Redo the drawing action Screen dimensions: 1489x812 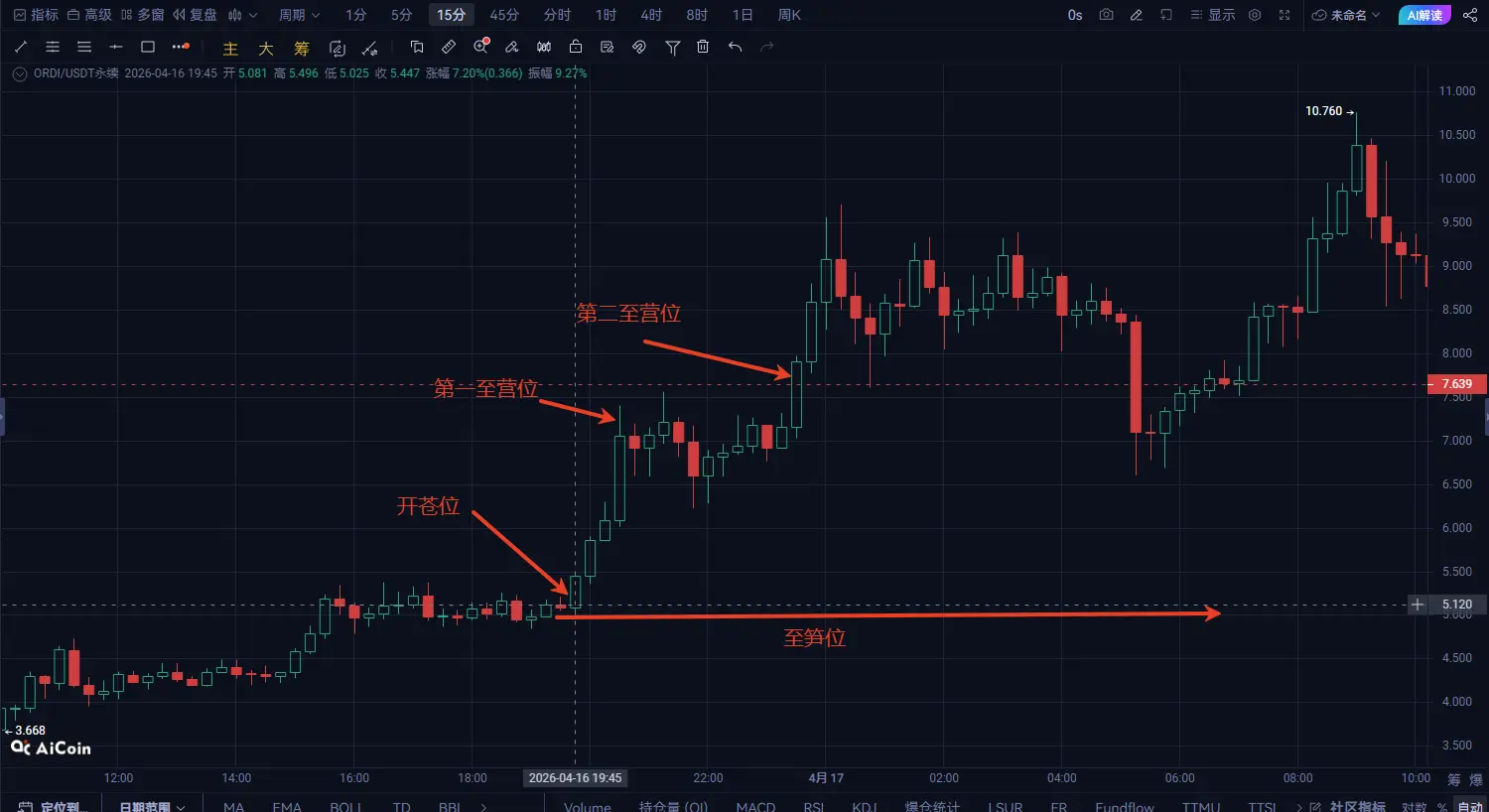766,47
